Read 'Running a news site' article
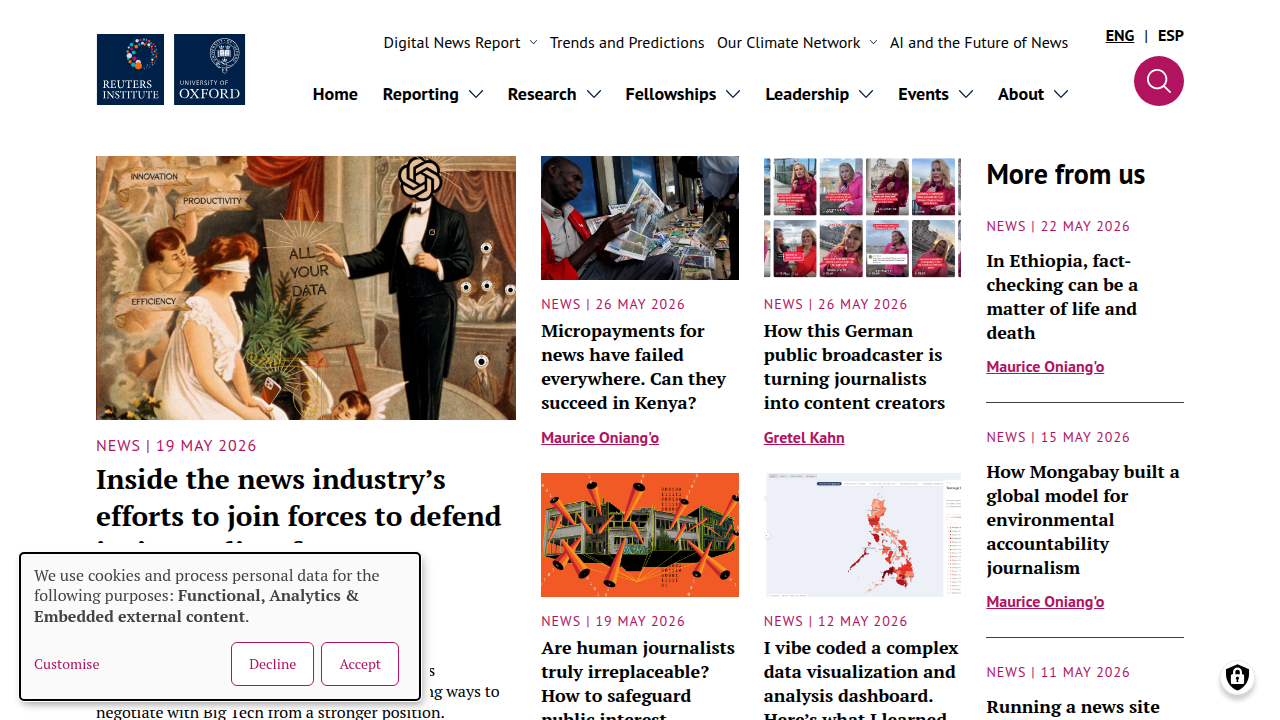This screenshot has height=720, width=1280. [x=1073, y=707]
